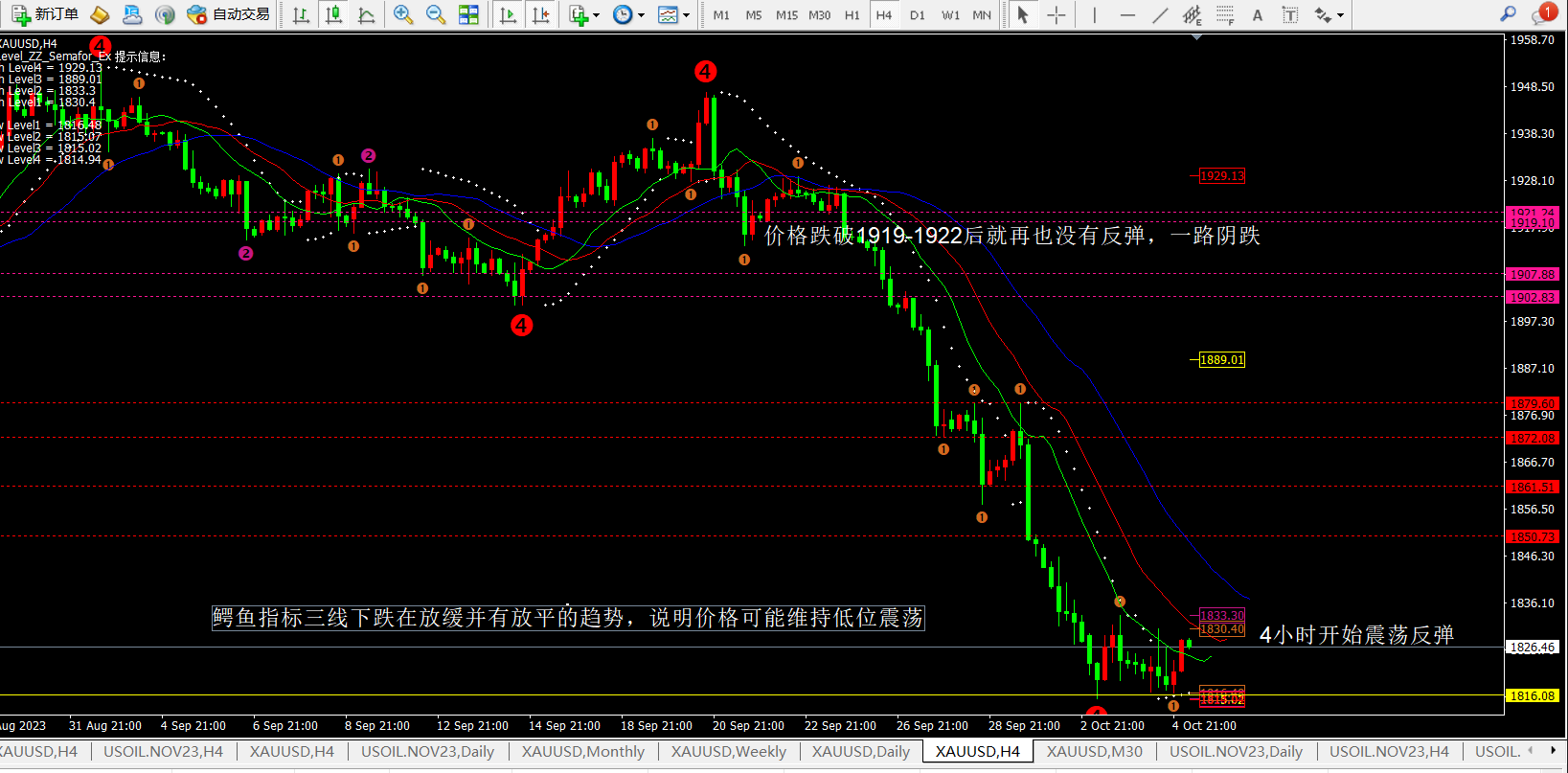1568x773 pixels.
Task: Pick the diagonal trendline tool
Action: click(1160, 14)
